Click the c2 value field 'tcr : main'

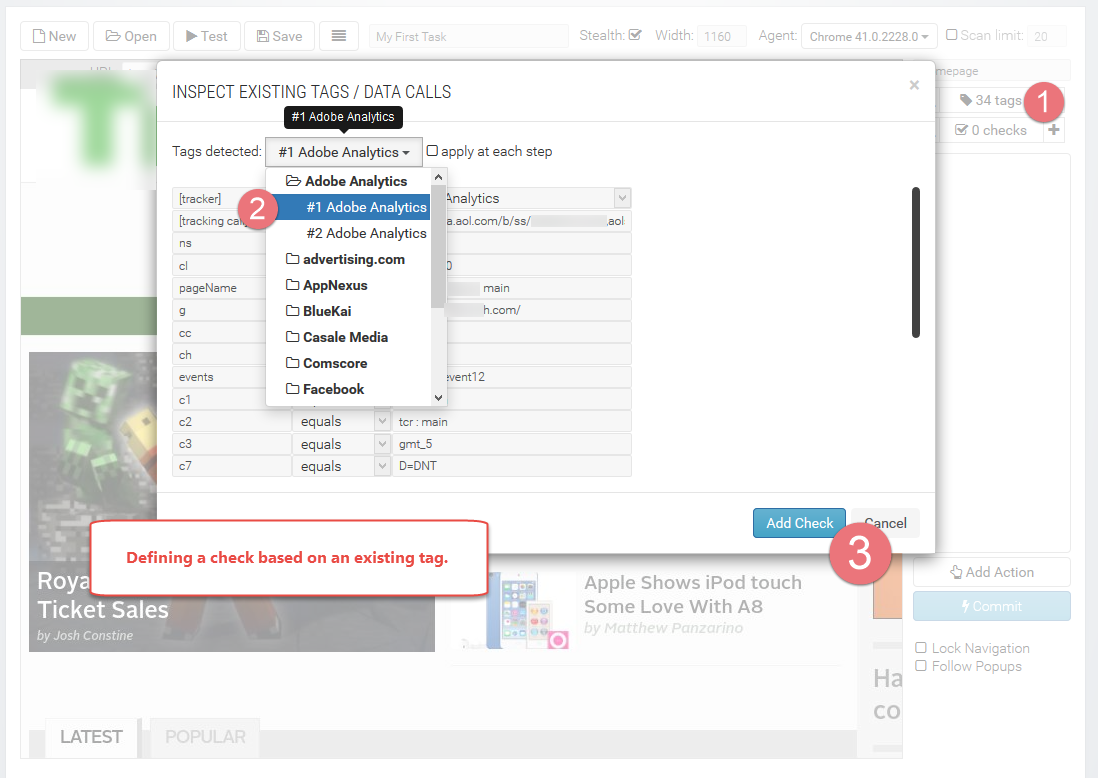click(512, 422)
